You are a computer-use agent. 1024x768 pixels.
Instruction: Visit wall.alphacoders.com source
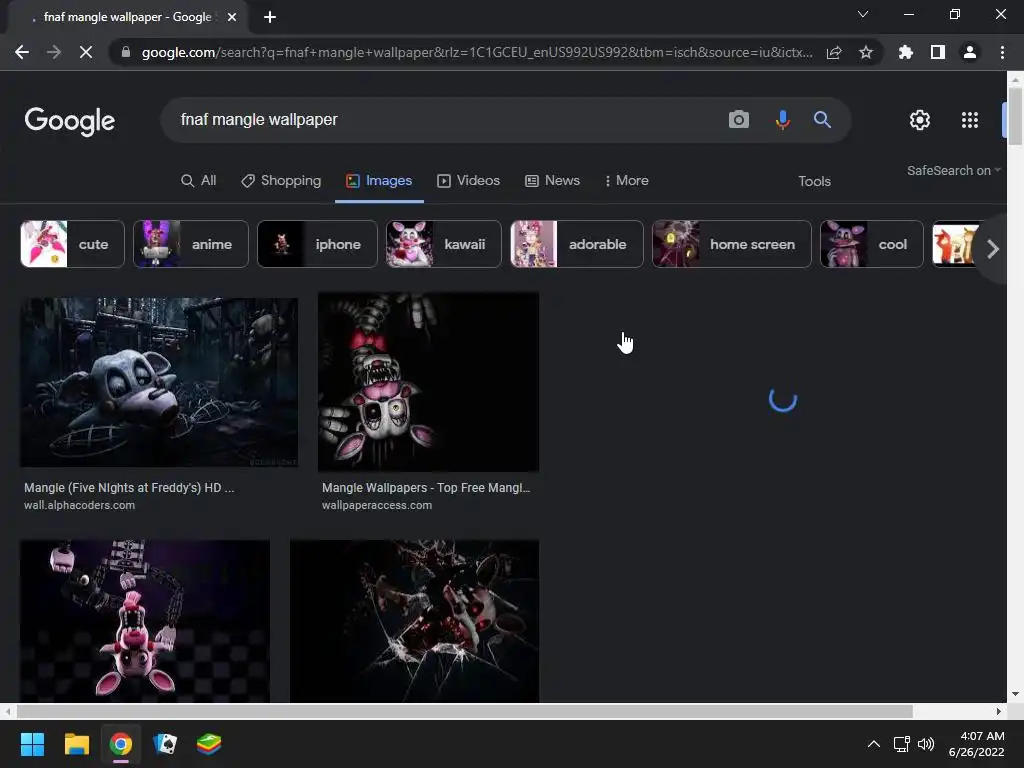point(80,505)
